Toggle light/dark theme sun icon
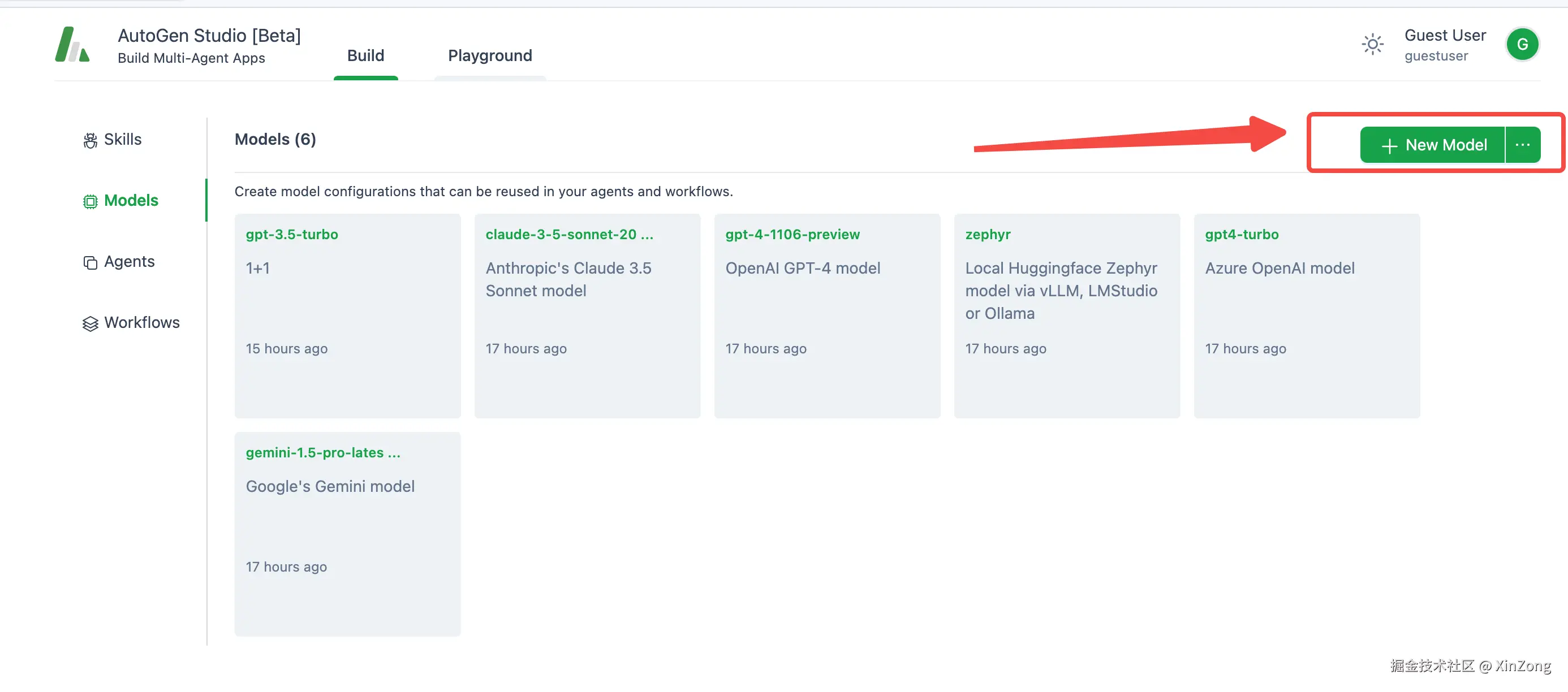This screenshot has height=692, width=1568. [1372, 45]
